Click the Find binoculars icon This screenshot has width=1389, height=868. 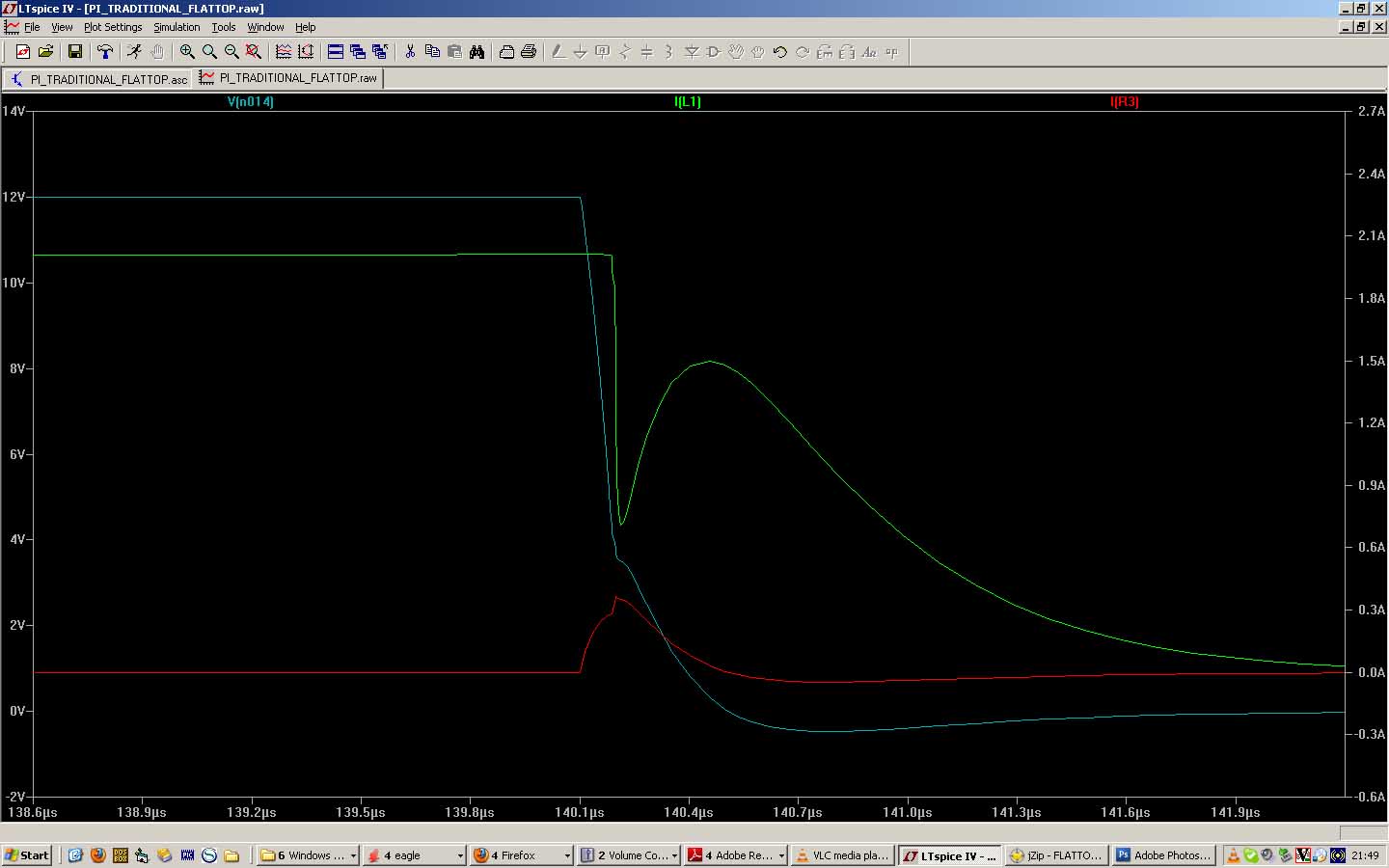(477, 52)
